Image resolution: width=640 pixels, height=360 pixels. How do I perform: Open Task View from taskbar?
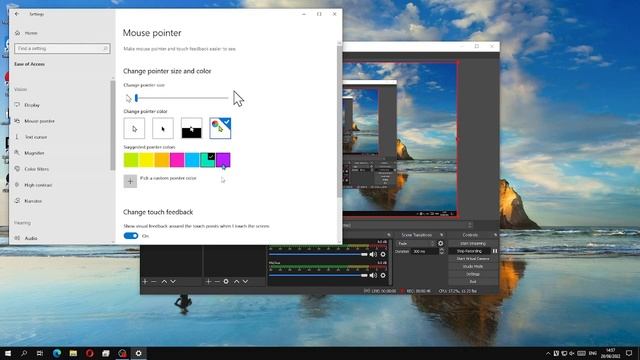40,353
